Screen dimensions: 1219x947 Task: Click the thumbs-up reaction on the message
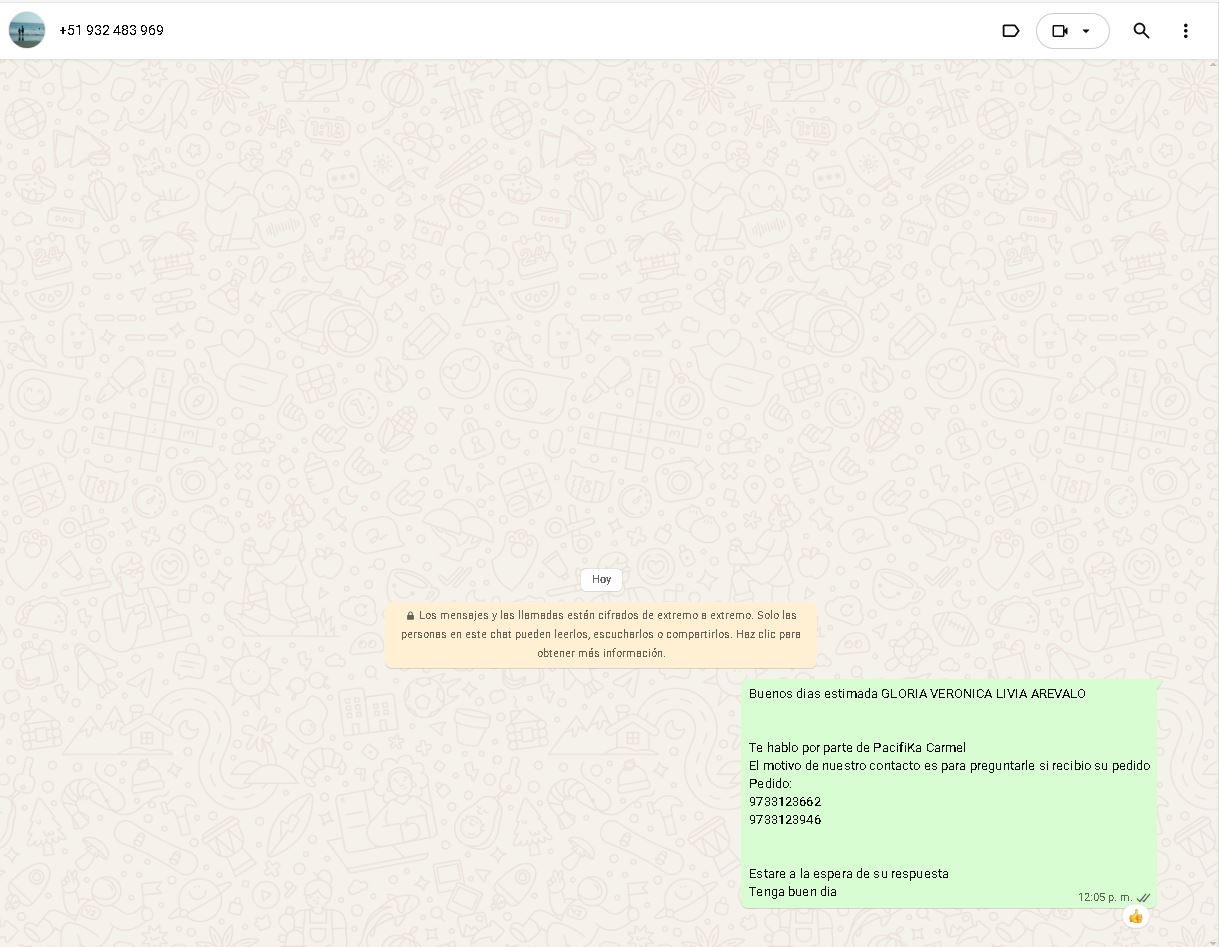[x=1135, y=916]
